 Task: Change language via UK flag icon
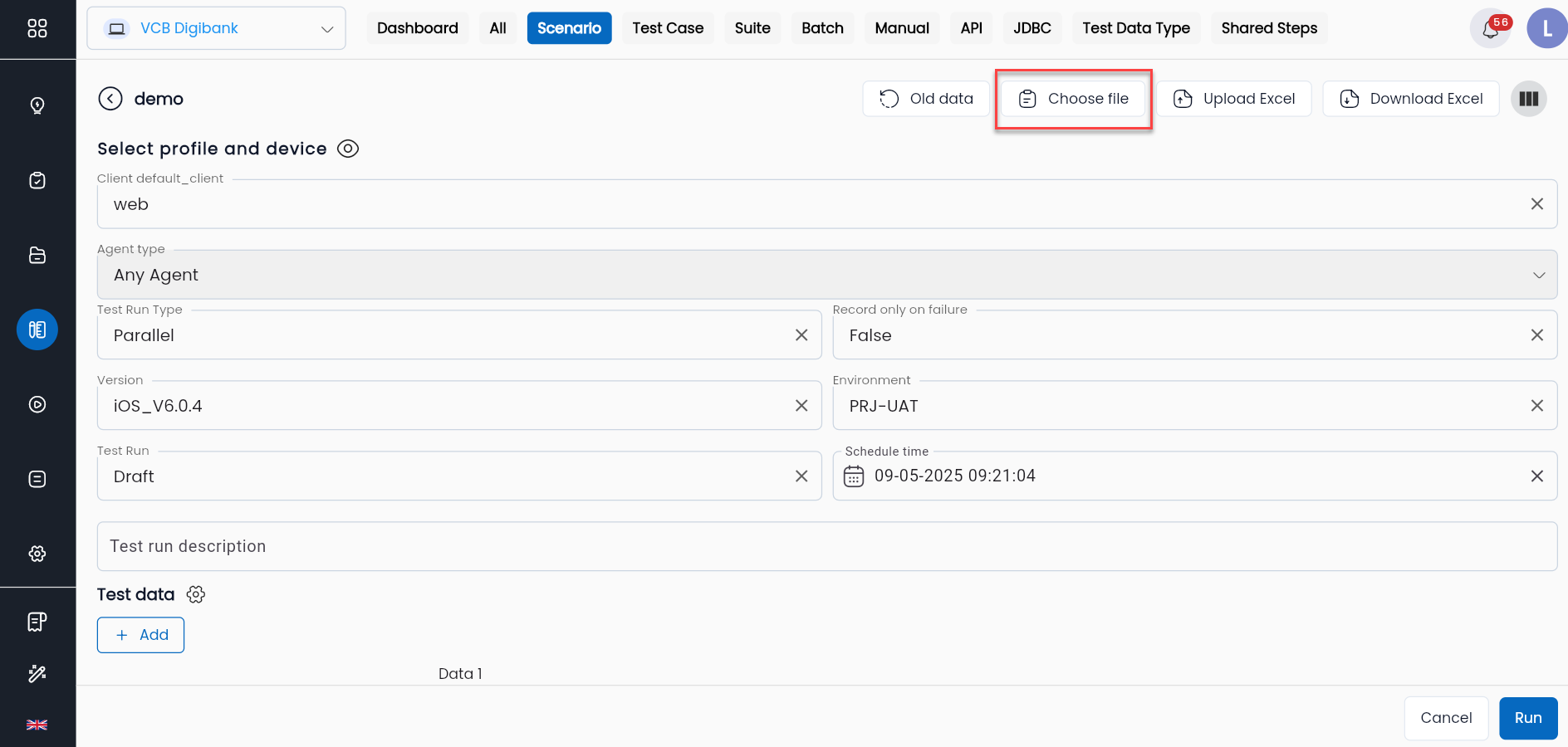click(x=37, y=725)
